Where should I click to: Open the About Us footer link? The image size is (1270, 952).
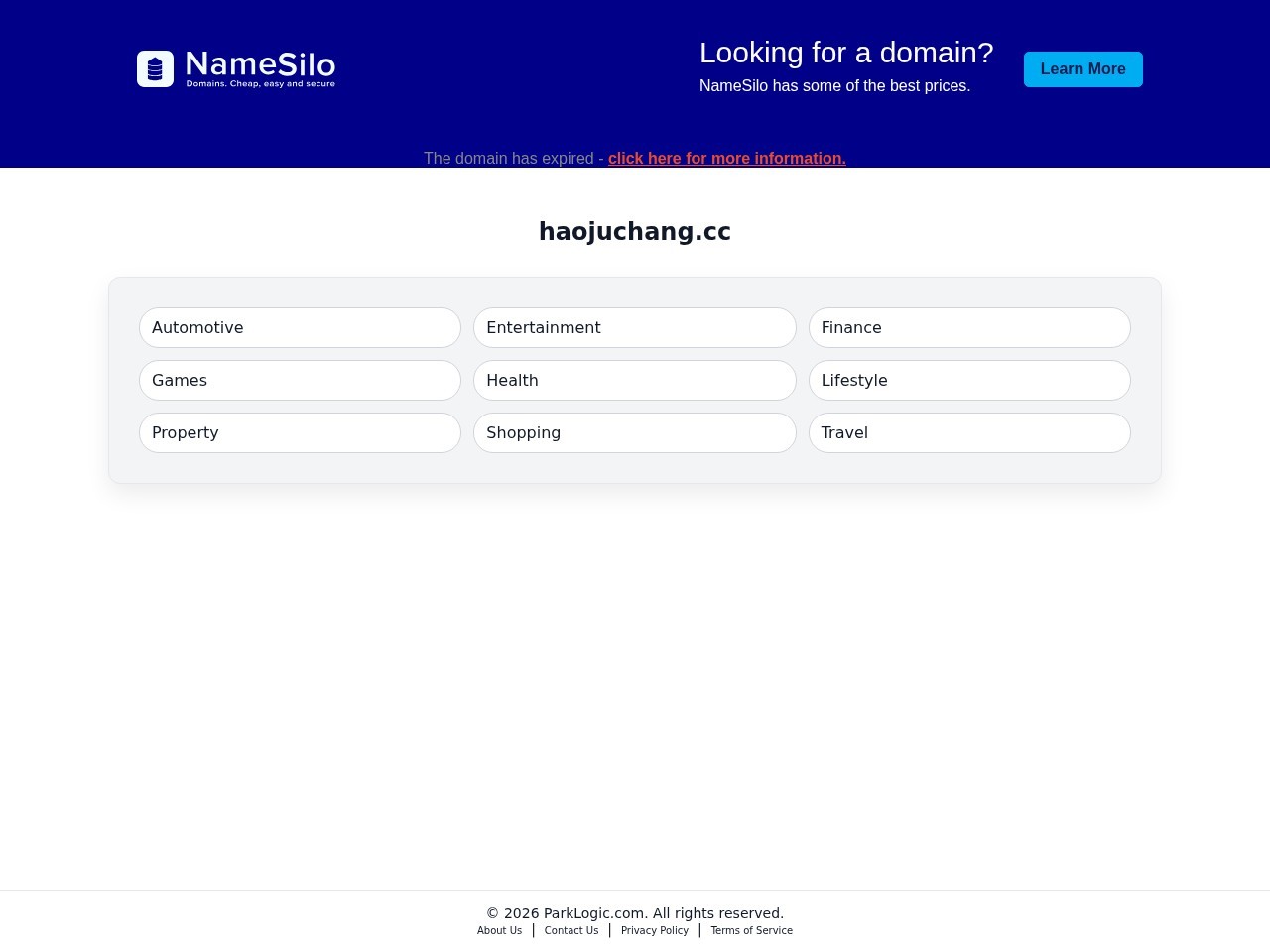[499, 931]
